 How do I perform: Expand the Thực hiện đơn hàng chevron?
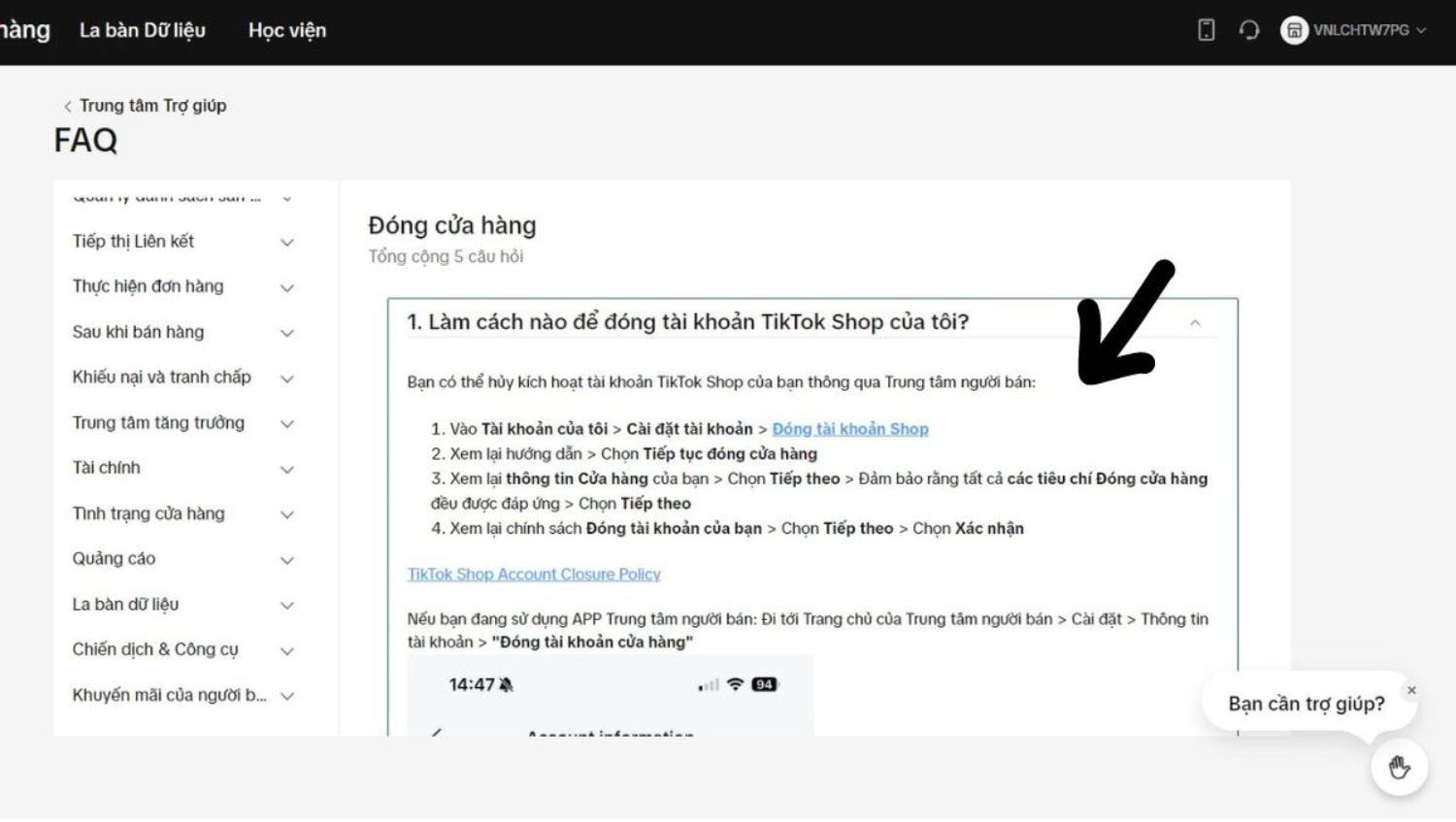pos(287,287)
